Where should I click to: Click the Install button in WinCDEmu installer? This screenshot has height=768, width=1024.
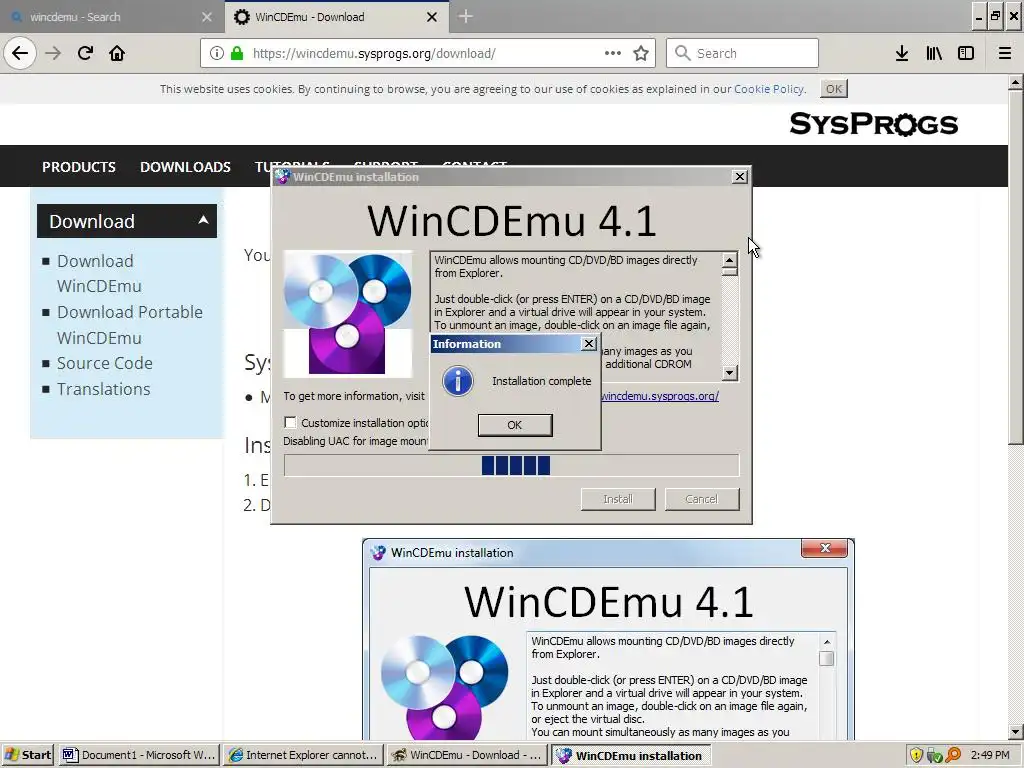(x=618, y=499)
